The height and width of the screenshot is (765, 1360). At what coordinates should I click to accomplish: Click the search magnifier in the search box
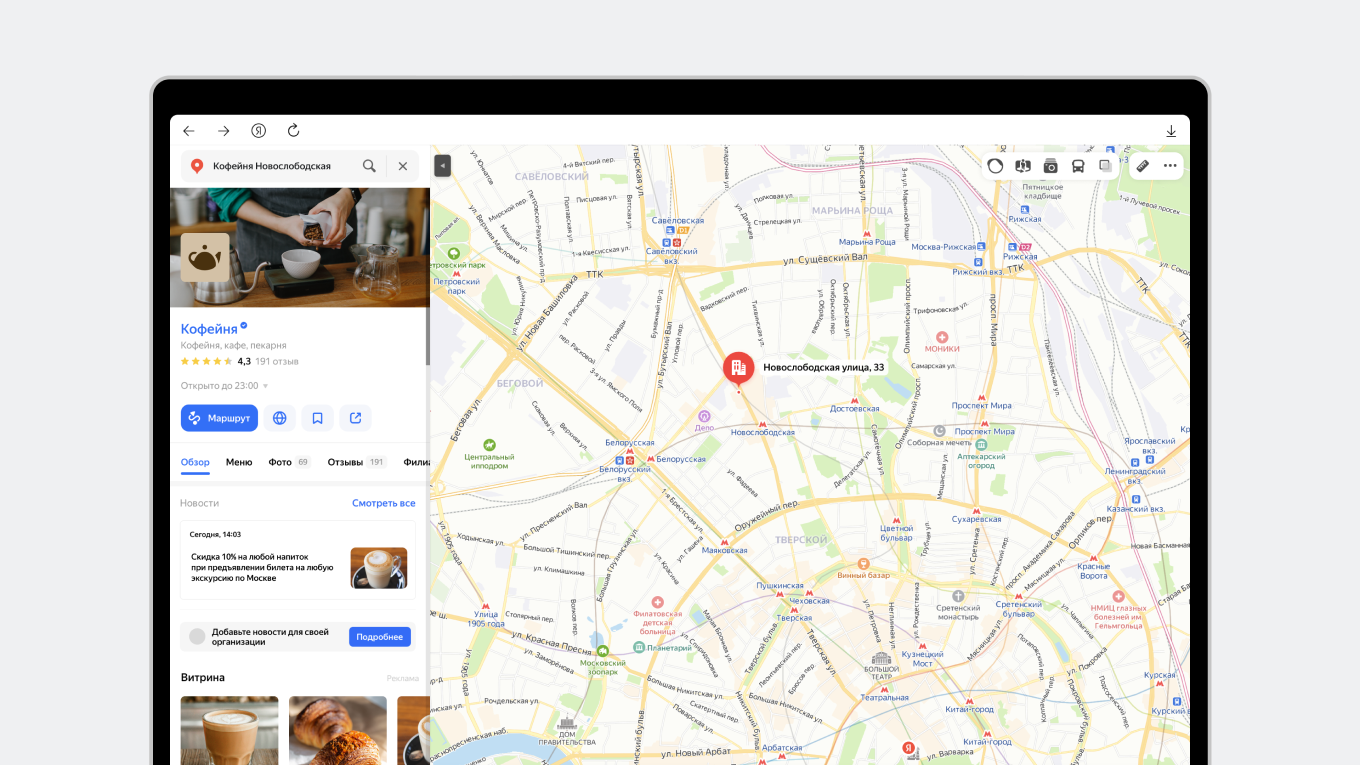coord(369,166)
